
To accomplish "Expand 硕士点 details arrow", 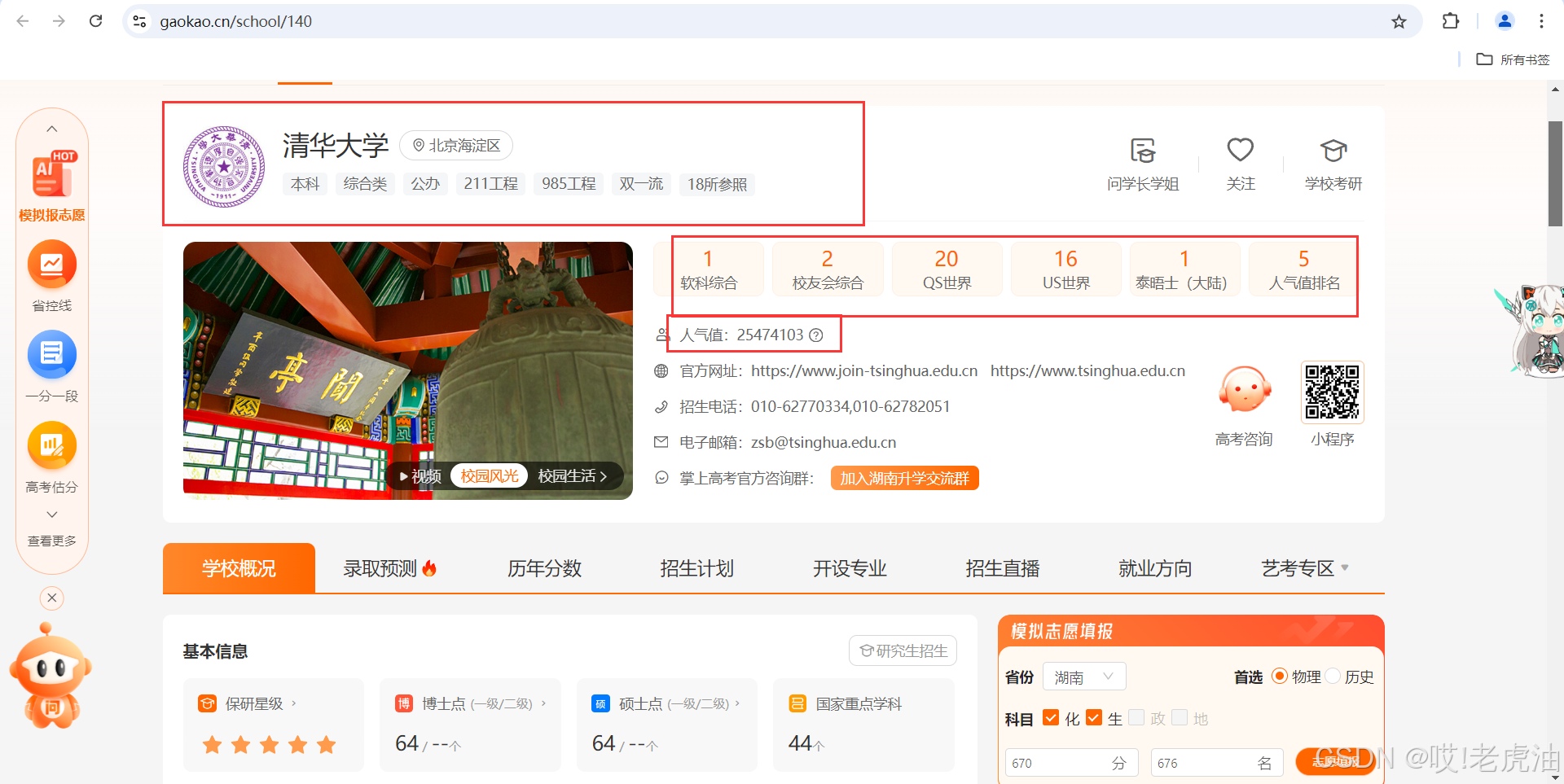I will (x=737, y=703).
